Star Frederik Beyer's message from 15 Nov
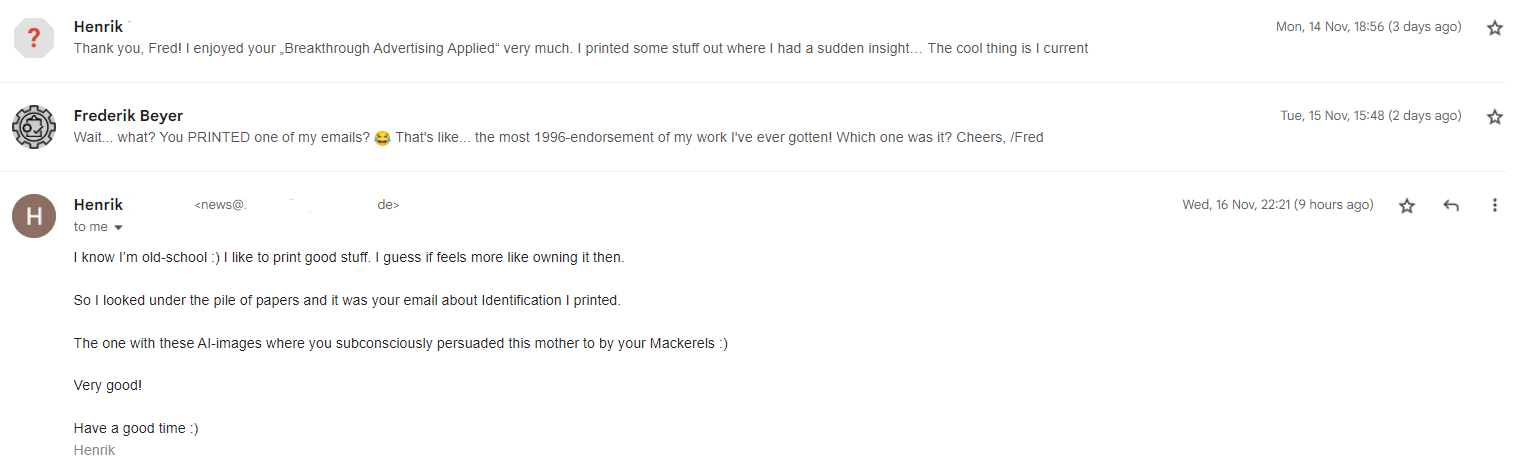 click(x=1494, y=117)
